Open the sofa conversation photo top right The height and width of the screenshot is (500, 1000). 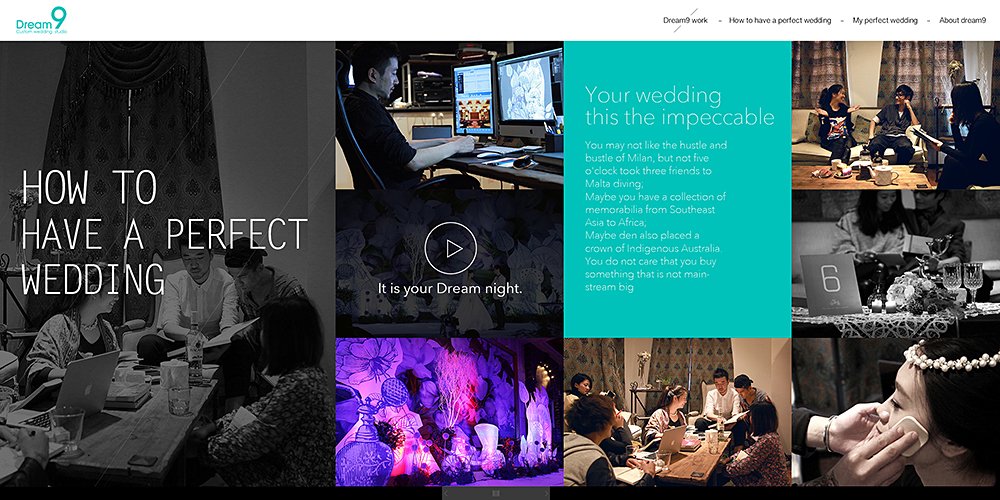[896, 115]
